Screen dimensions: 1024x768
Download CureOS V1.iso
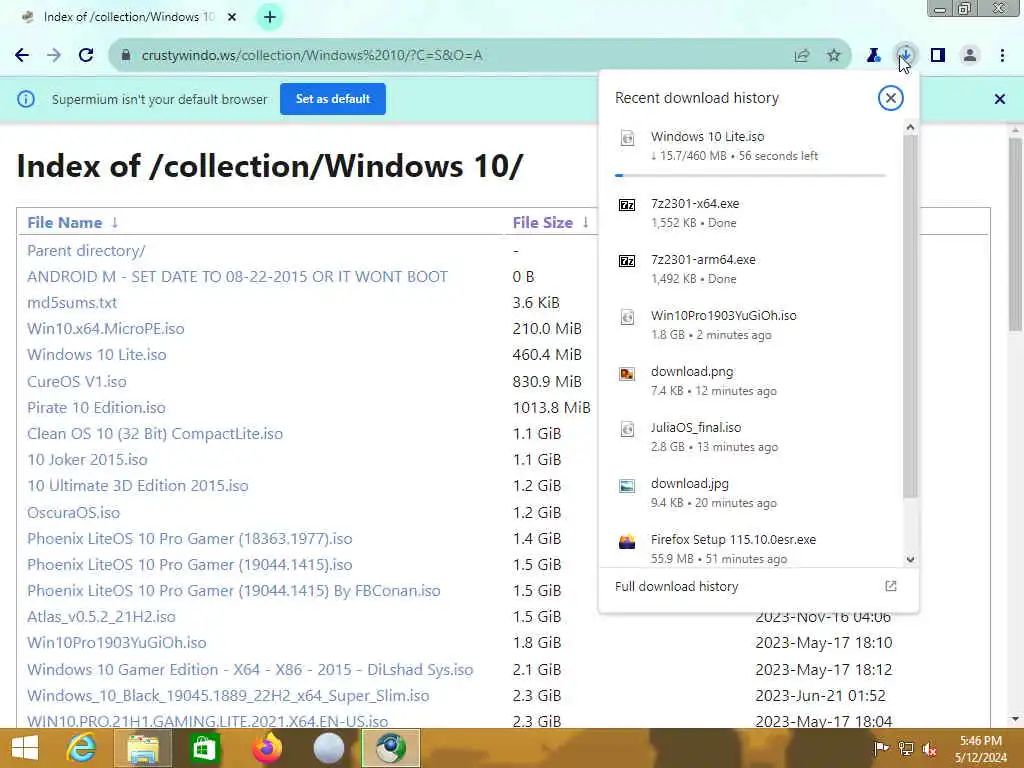pos(76,381)
